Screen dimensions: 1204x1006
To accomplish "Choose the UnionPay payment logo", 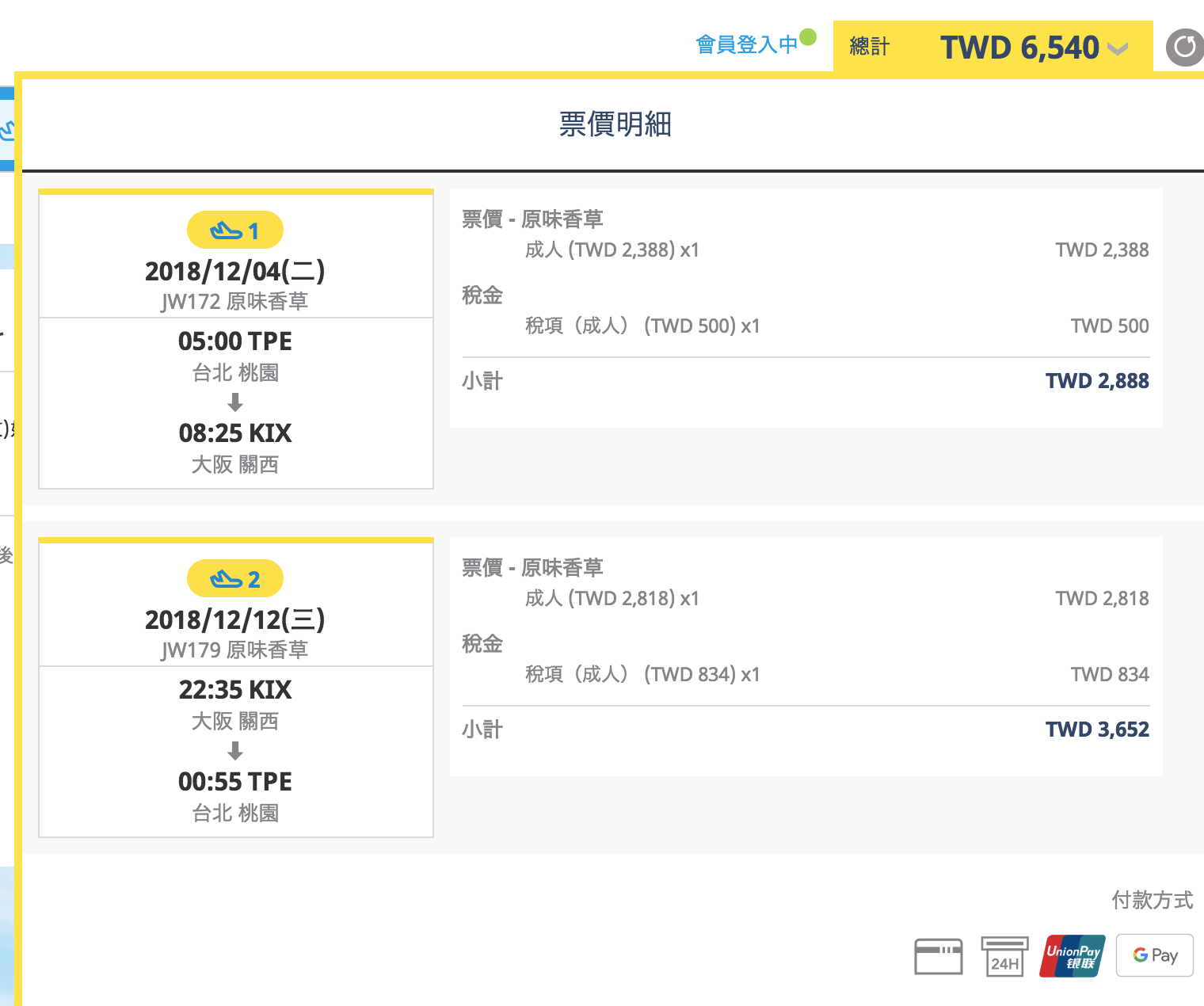I will coord(1073,956).
